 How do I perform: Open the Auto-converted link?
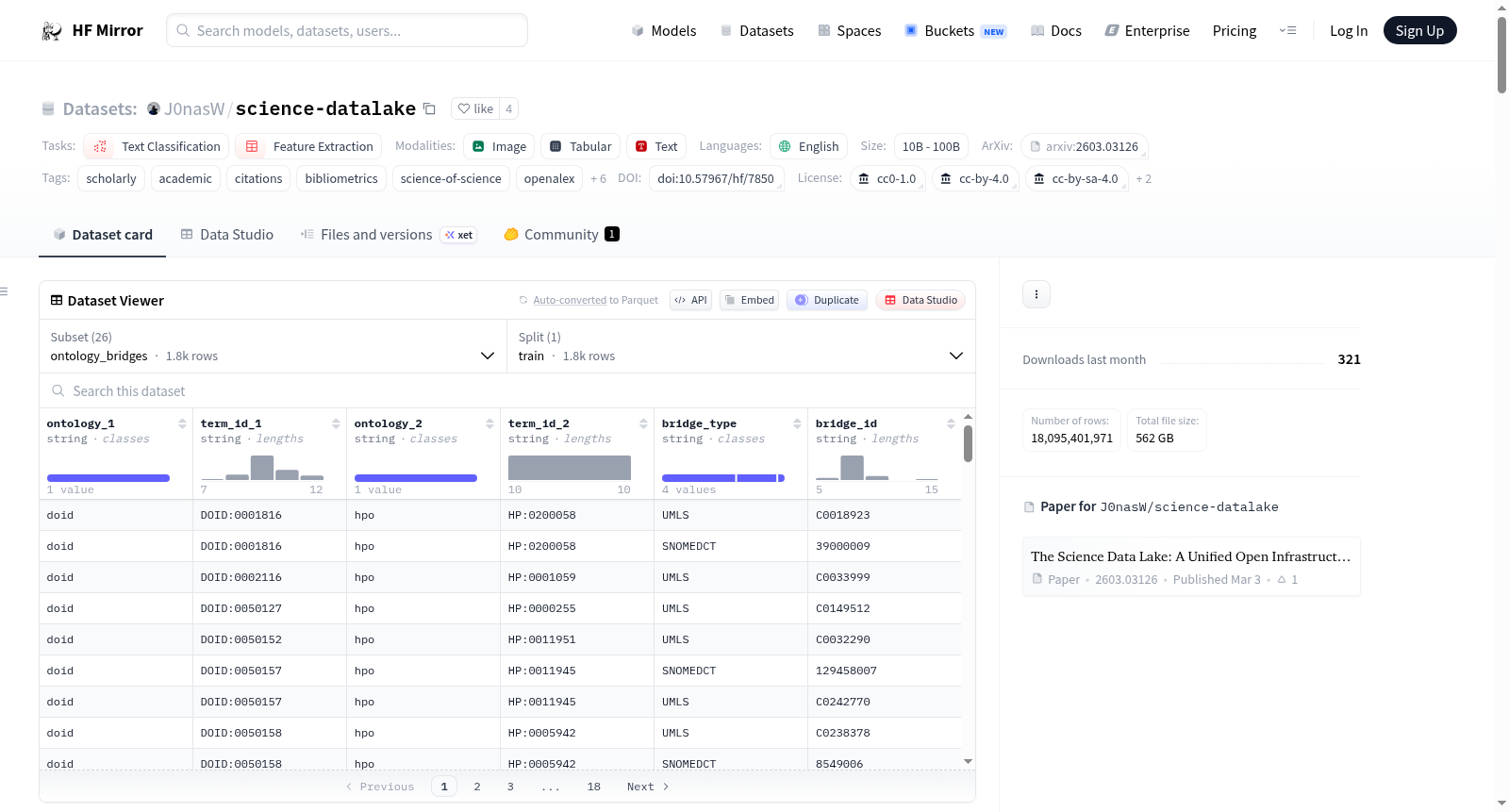click(x=570, y=300)
